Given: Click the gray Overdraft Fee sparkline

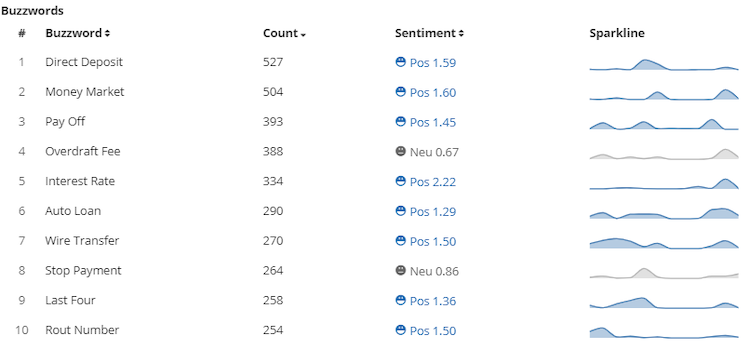Looking at the screenshot, I should tap(664, 154).
